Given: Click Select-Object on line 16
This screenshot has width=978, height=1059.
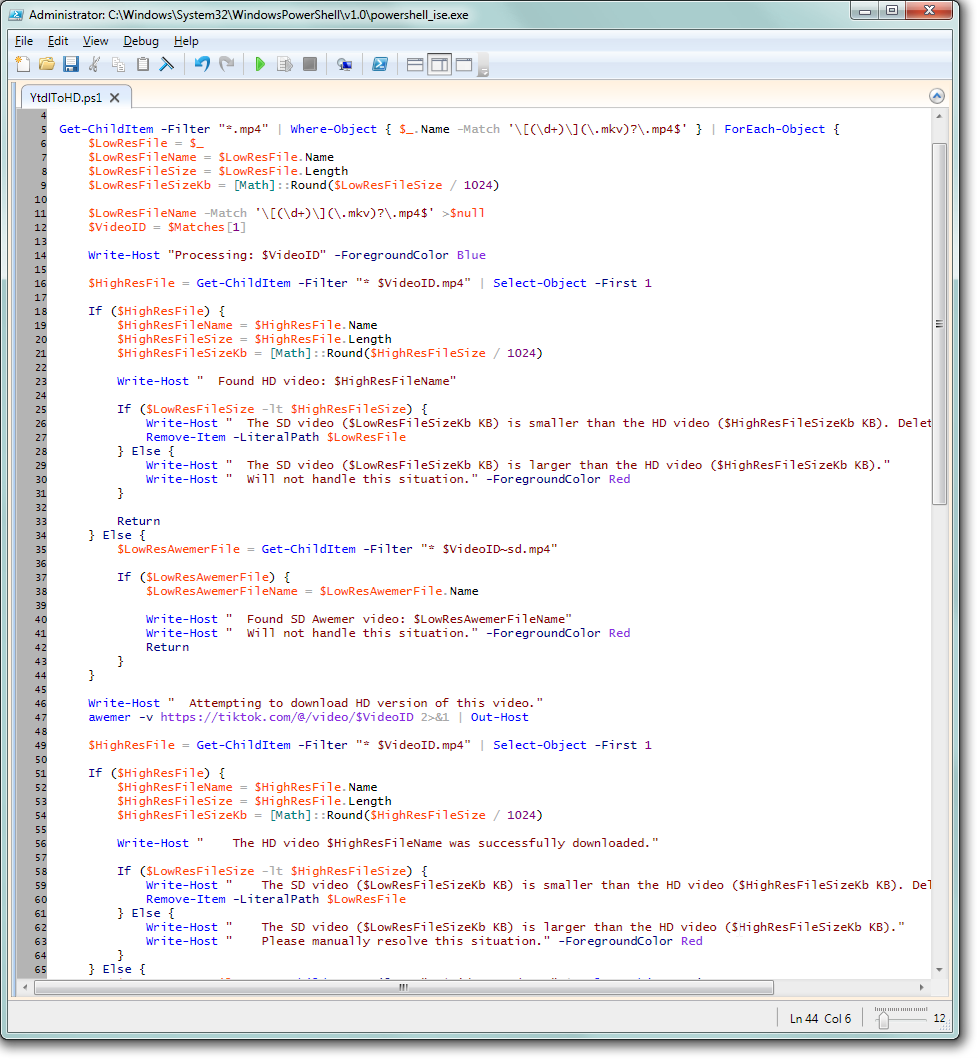Looking at the screenshot, I should (540, 283).
